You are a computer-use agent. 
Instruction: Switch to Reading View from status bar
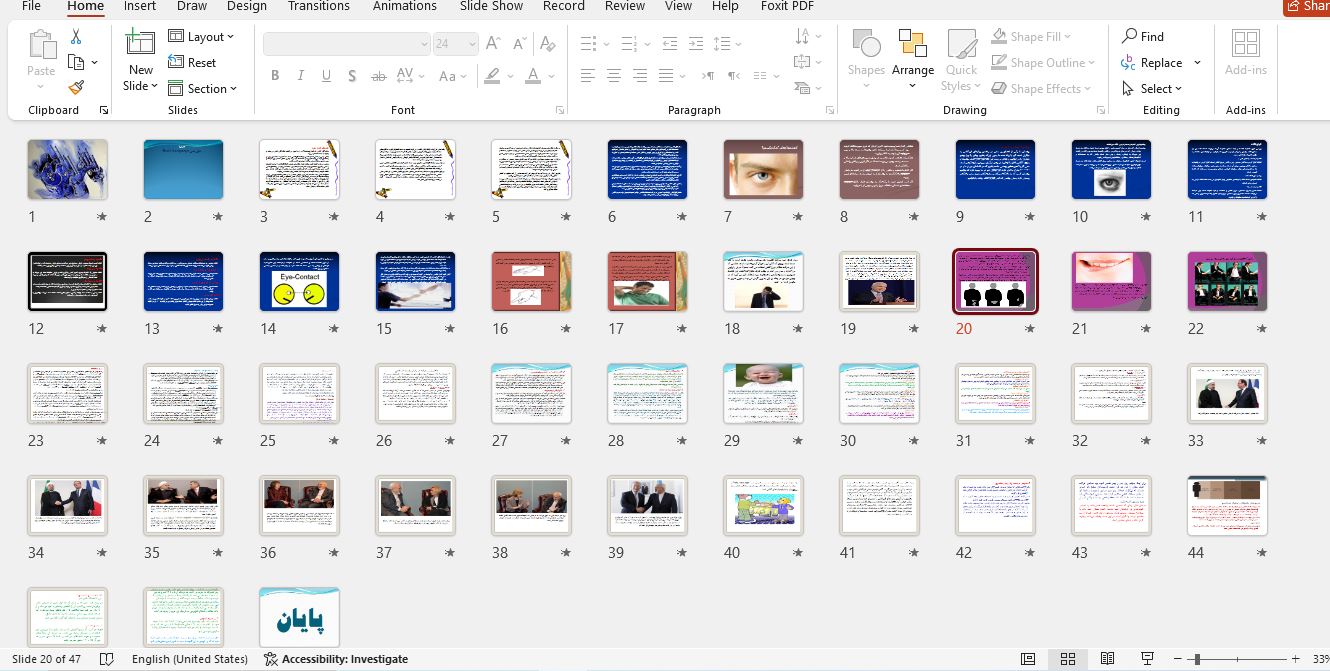point(1107,659)
